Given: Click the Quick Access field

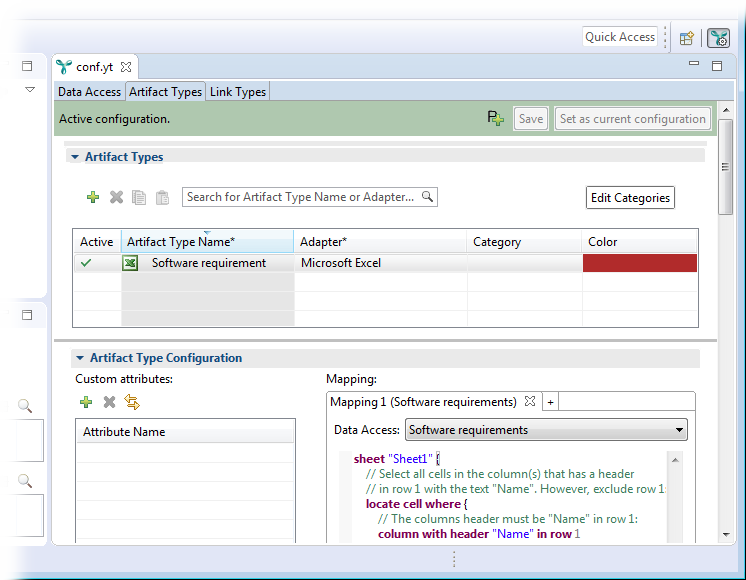Looking at the screenshot, I should pyautogui.click(x=620, y=37).
